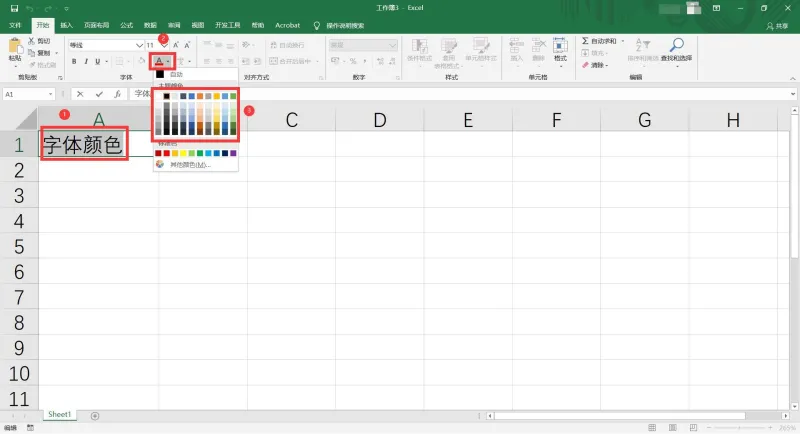Click column header G

click(x=644, y=120)
